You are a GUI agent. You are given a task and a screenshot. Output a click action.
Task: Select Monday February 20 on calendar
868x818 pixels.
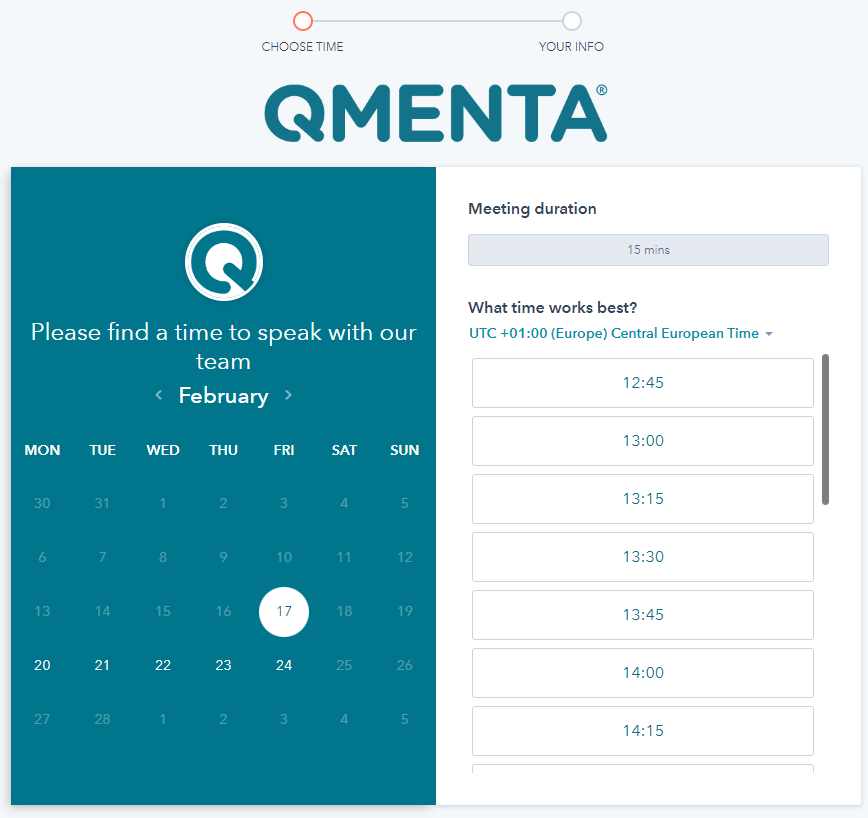42,665
